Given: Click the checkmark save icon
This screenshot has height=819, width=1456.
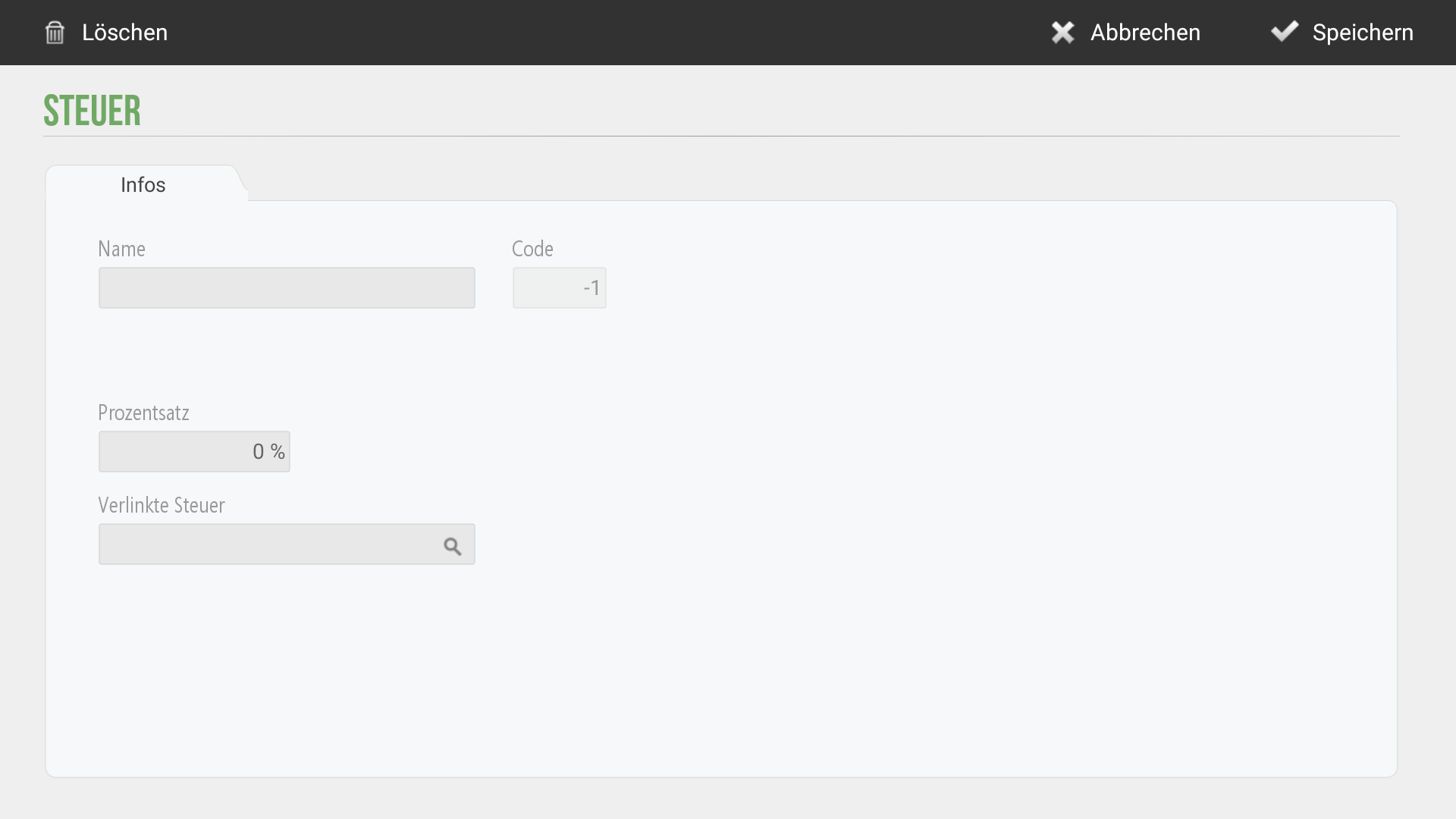Looking at the screenshot, I should coord(1285,32).
